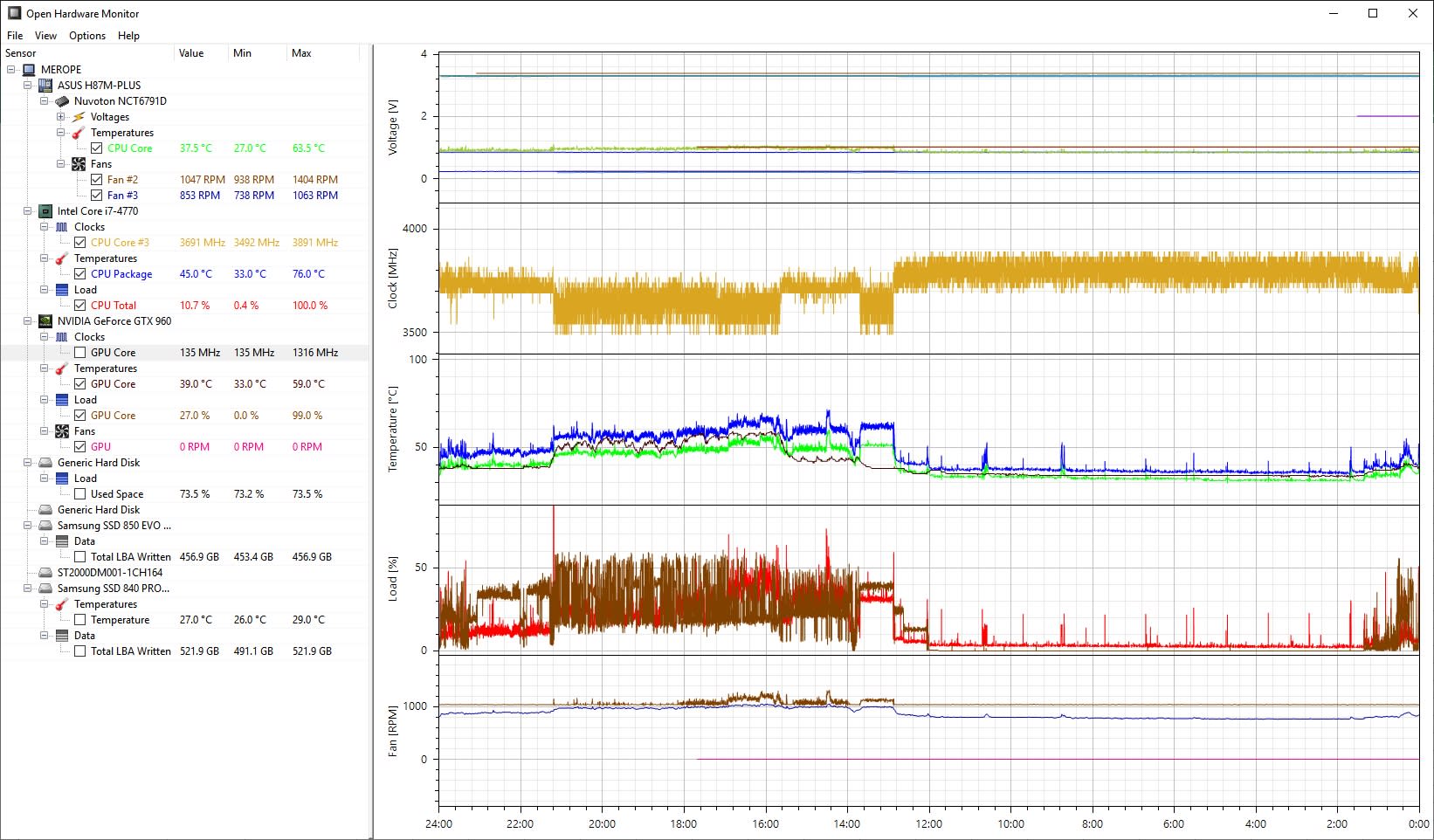This screenshot has height=840, width=1434.
Task: Uncheck the CPU Total load checkbox
Action: click(80, 306)
